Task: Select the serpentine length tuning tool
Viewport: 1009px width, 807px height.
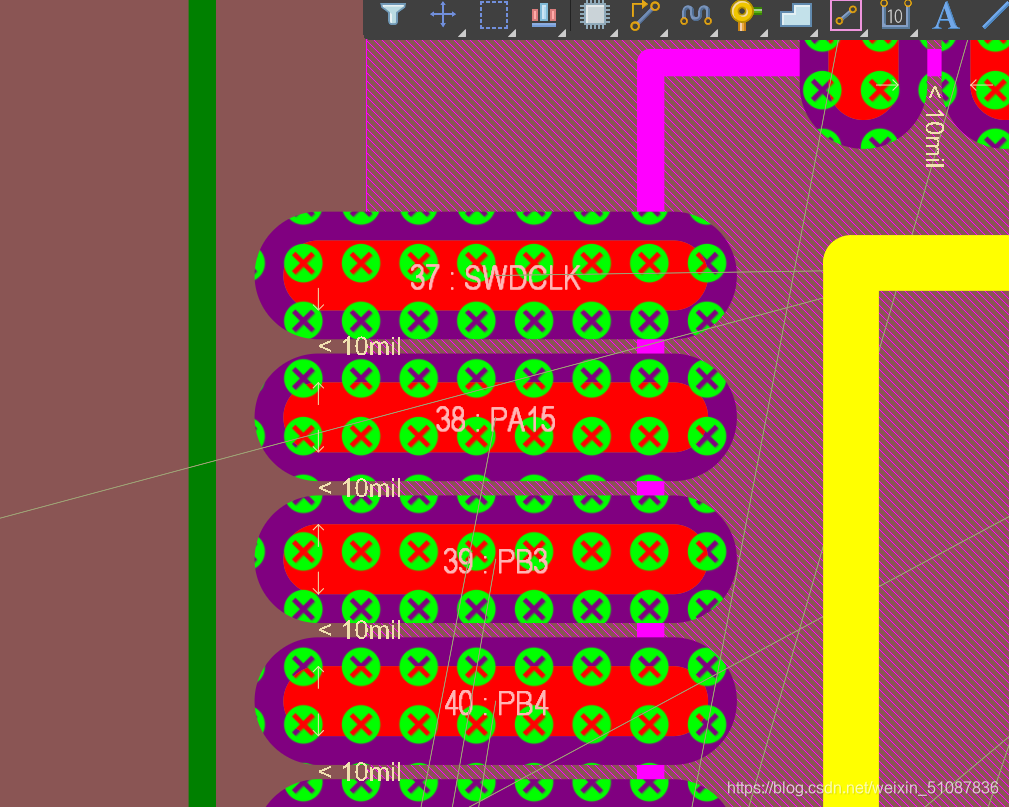Action: 695,14
